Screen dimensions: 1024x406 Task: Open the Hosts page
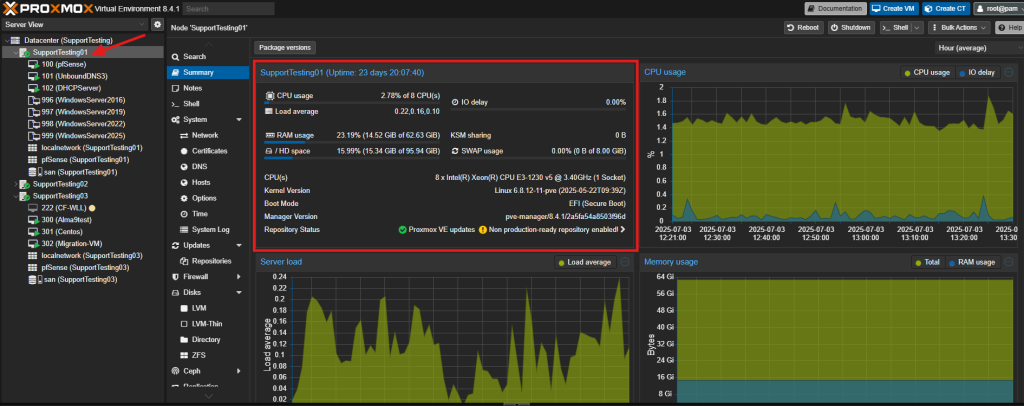[200, 182]
